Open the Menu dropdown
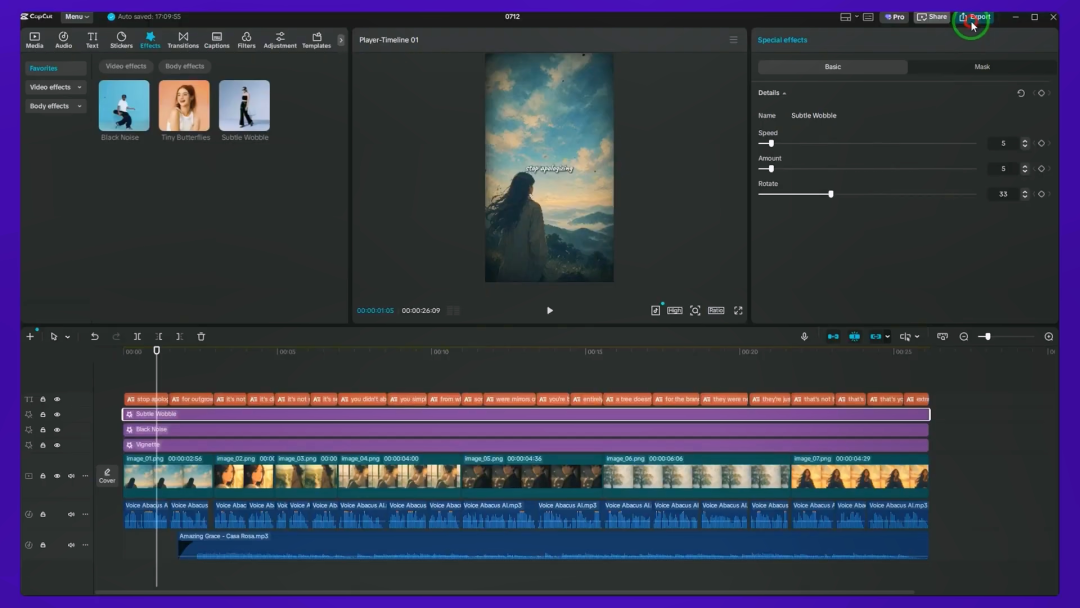Viewport: 1080px width, 608px height. click(76, 17)
